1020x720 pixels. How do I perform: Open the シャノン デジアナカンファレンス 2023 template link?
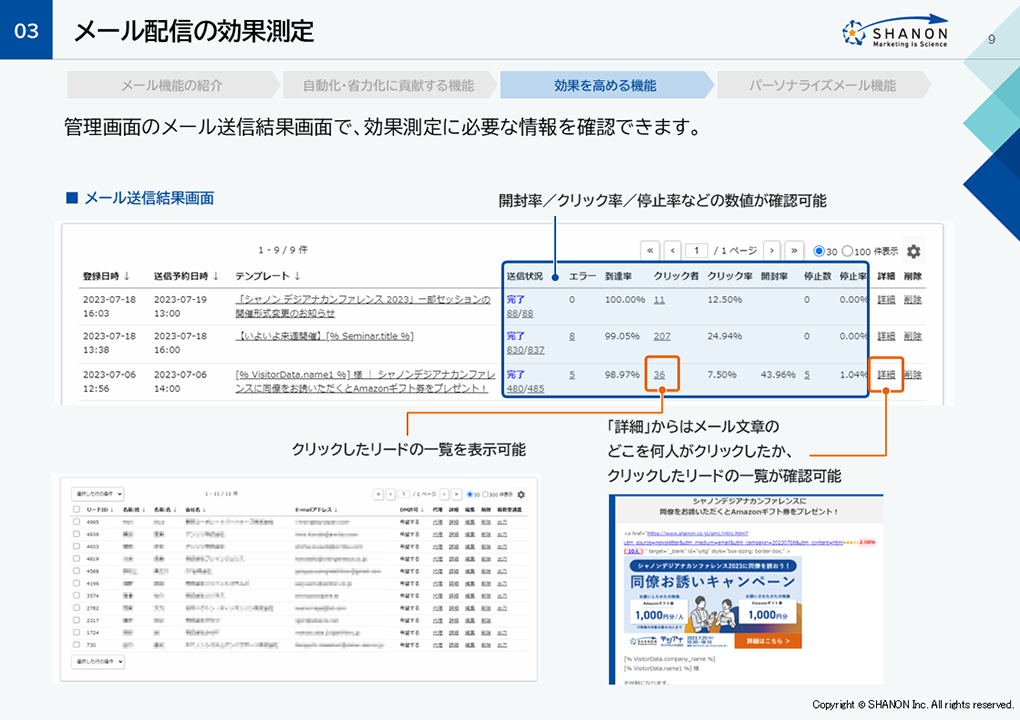point(363,306)
